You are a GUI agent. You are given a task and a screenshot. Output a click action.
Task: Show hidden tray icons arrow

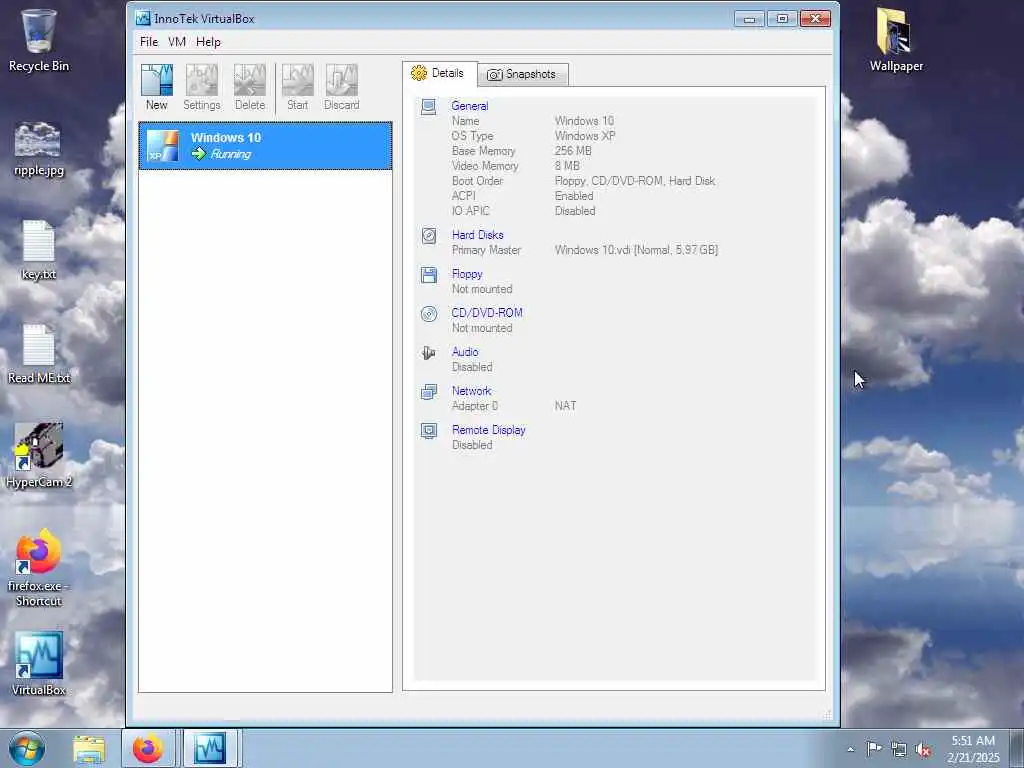[850, 749]
